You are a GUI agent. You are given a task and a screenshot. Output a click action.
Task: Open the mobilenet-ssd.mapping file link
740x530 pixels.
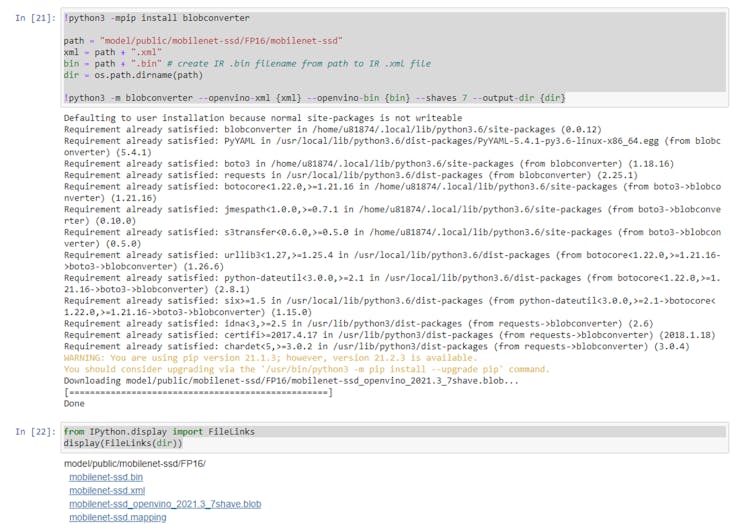[118, 517]
